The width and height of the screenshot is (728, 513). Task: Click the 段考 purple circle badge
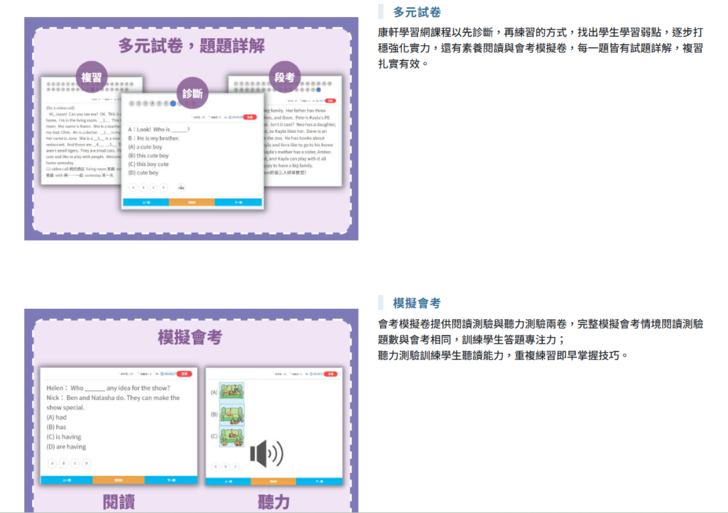(286, 76)
